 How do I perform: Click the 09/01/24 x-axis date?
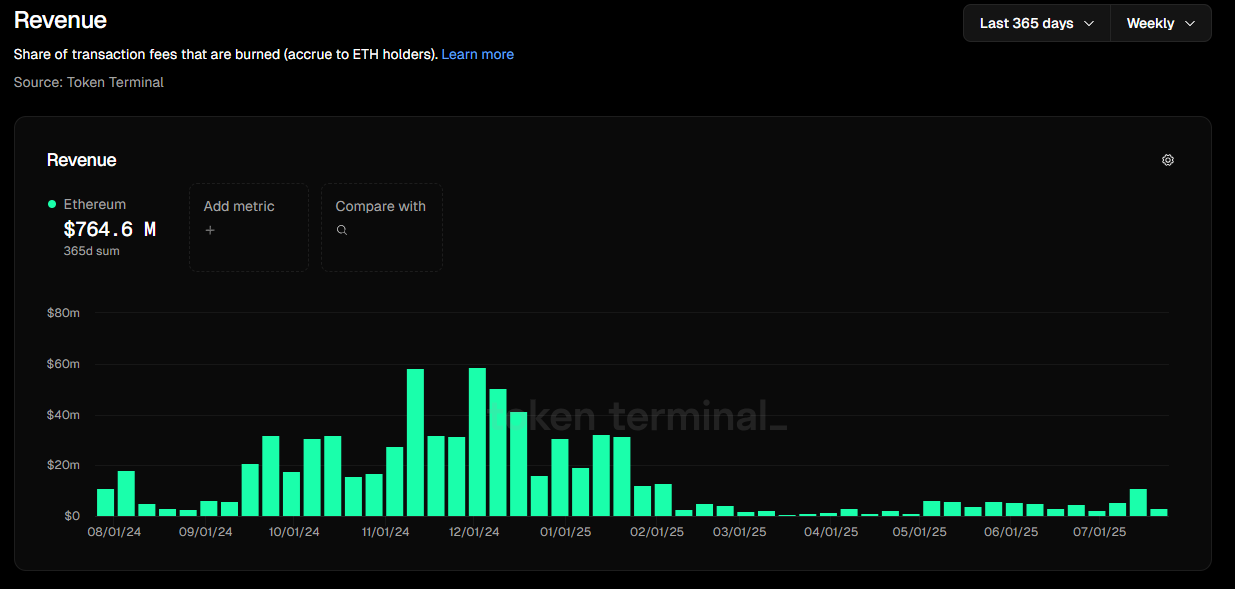tap(206, 532)
